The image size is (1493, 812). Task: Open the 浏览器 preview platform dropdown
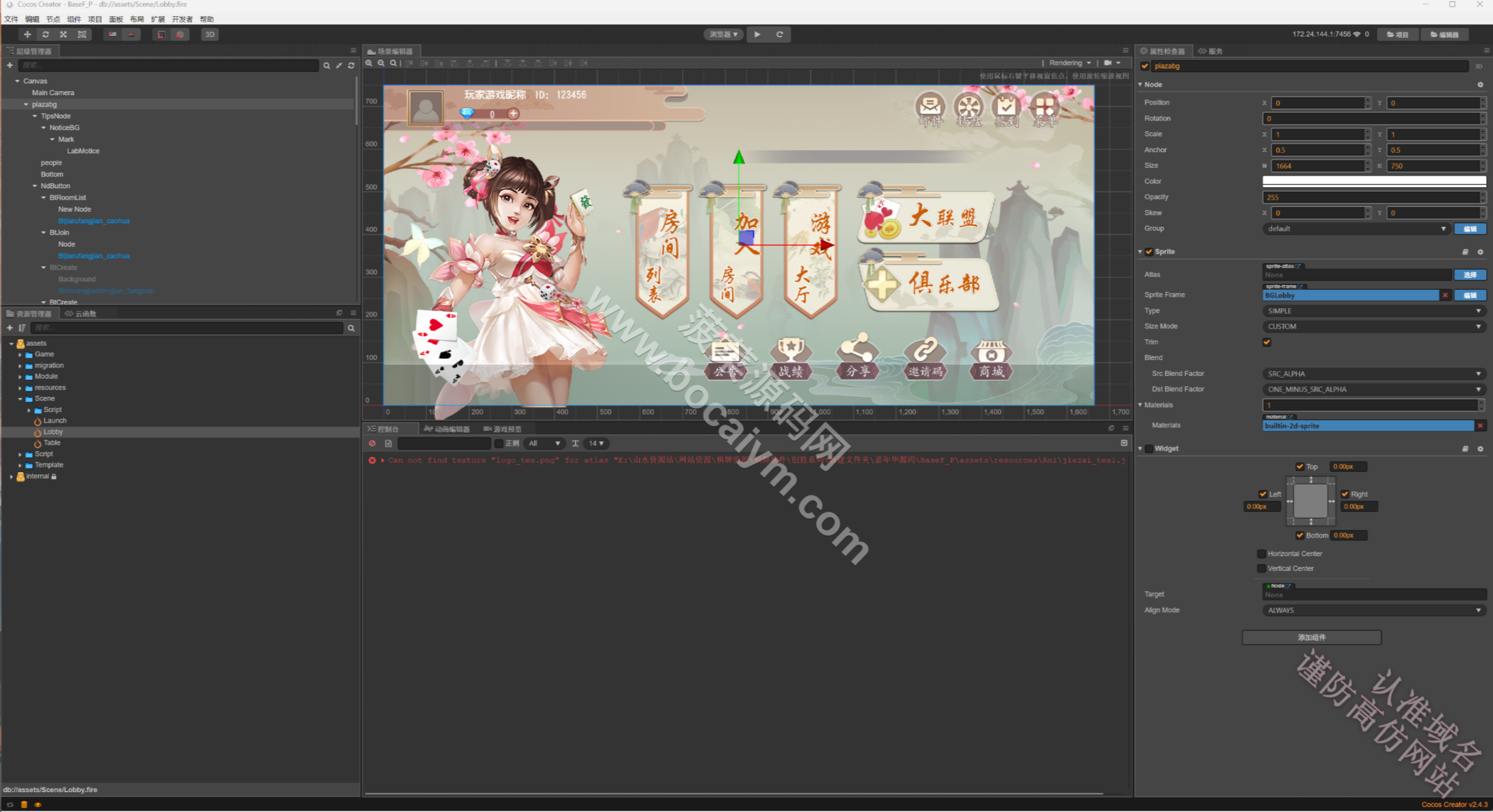pos(724,34)
